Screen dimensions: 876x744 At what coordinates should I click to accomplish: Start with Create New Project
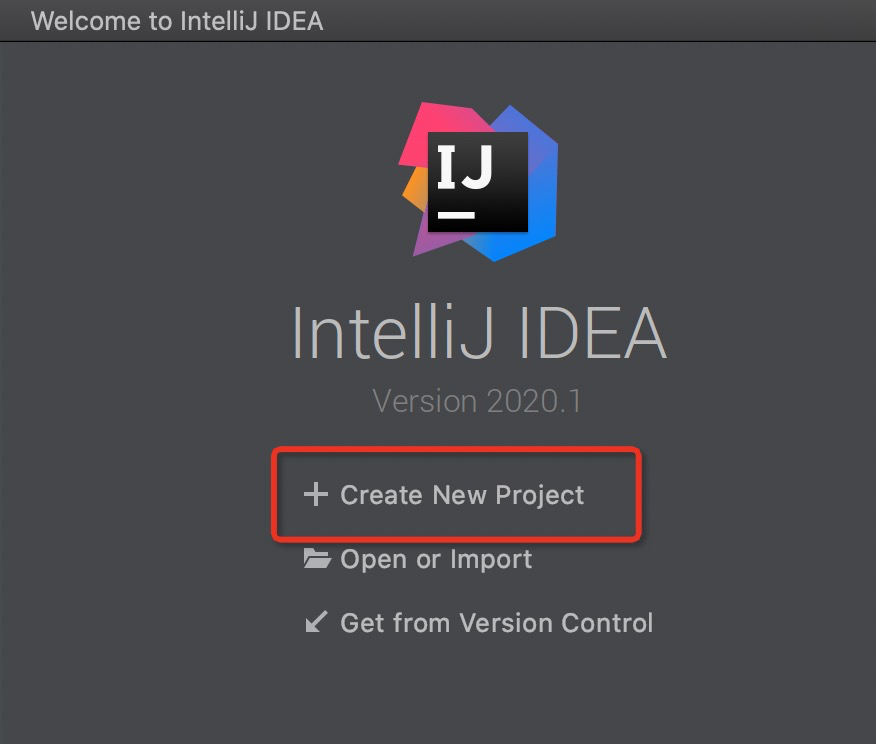click(x=462, y=495)
